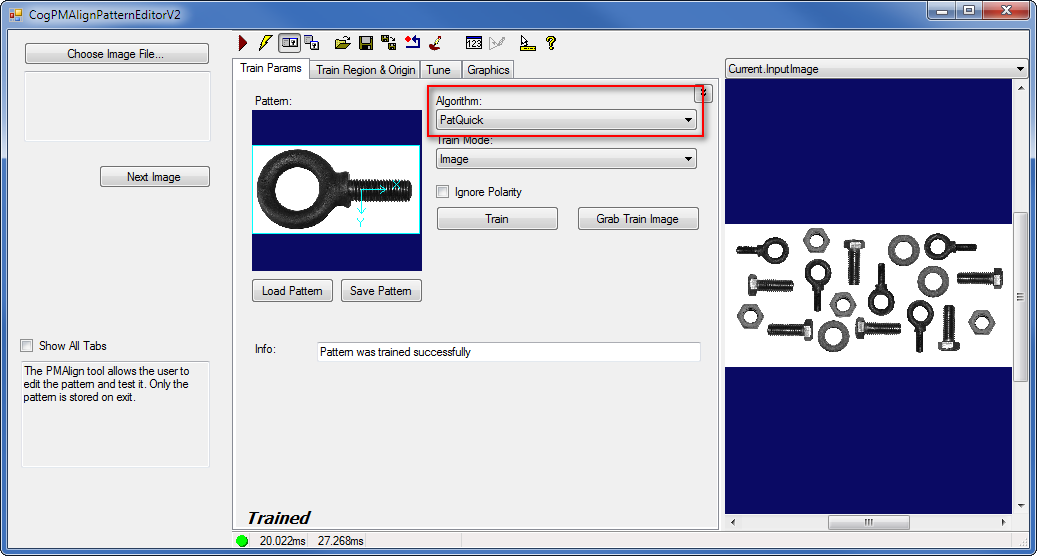Screen dimensions: 1037x556
Task: Check the Show All Tabs checkbox
Action: 27,346
